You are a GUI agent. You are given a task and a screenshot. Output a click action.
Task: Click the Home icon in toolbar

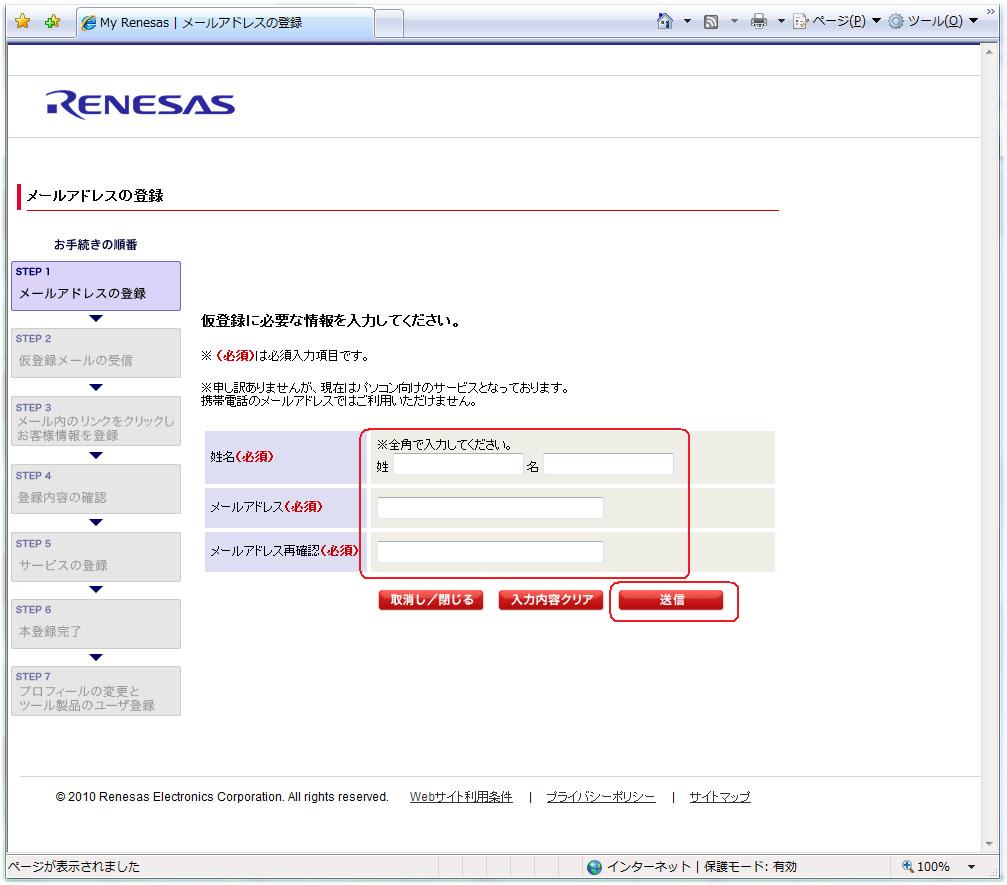[x=665, y=21]
